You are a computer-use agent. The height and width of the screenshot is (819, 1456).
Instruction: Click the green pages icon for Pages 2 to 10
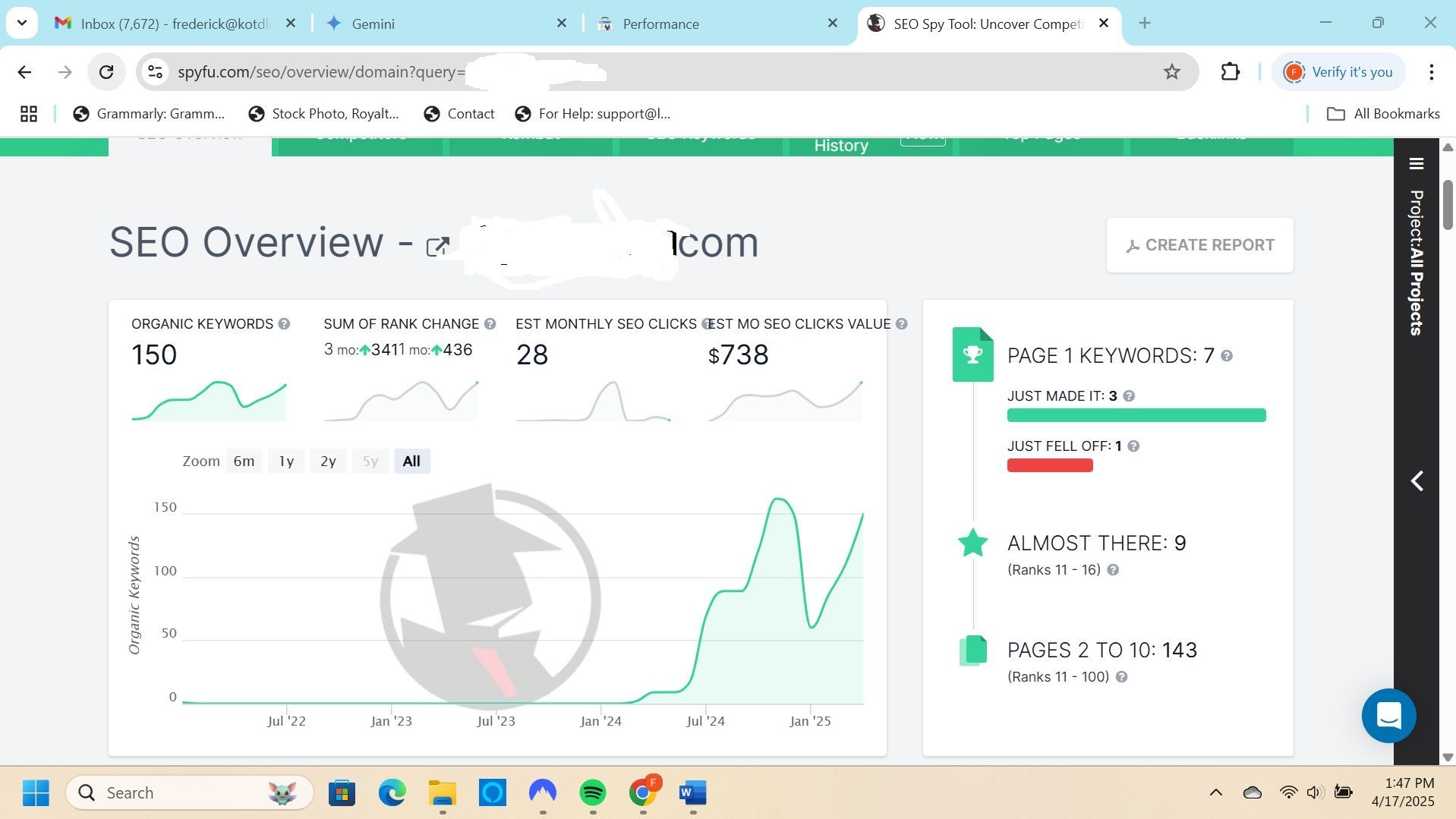tap(973, 650)
